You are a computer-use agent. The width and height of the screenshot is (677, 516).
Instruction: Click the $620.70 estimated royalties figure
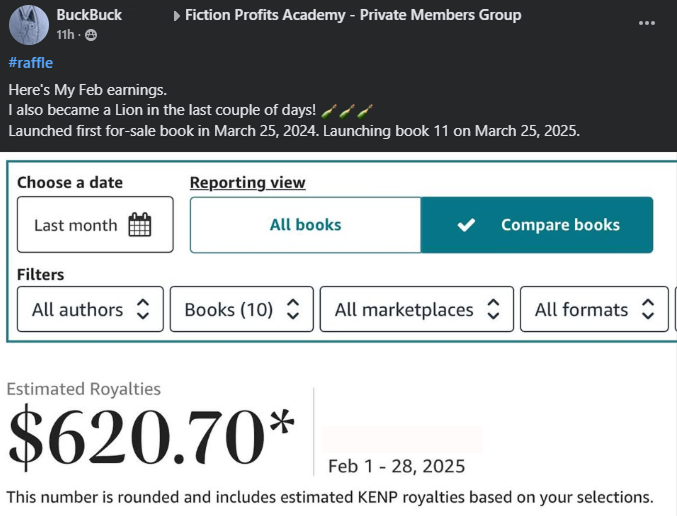(152, 437)
